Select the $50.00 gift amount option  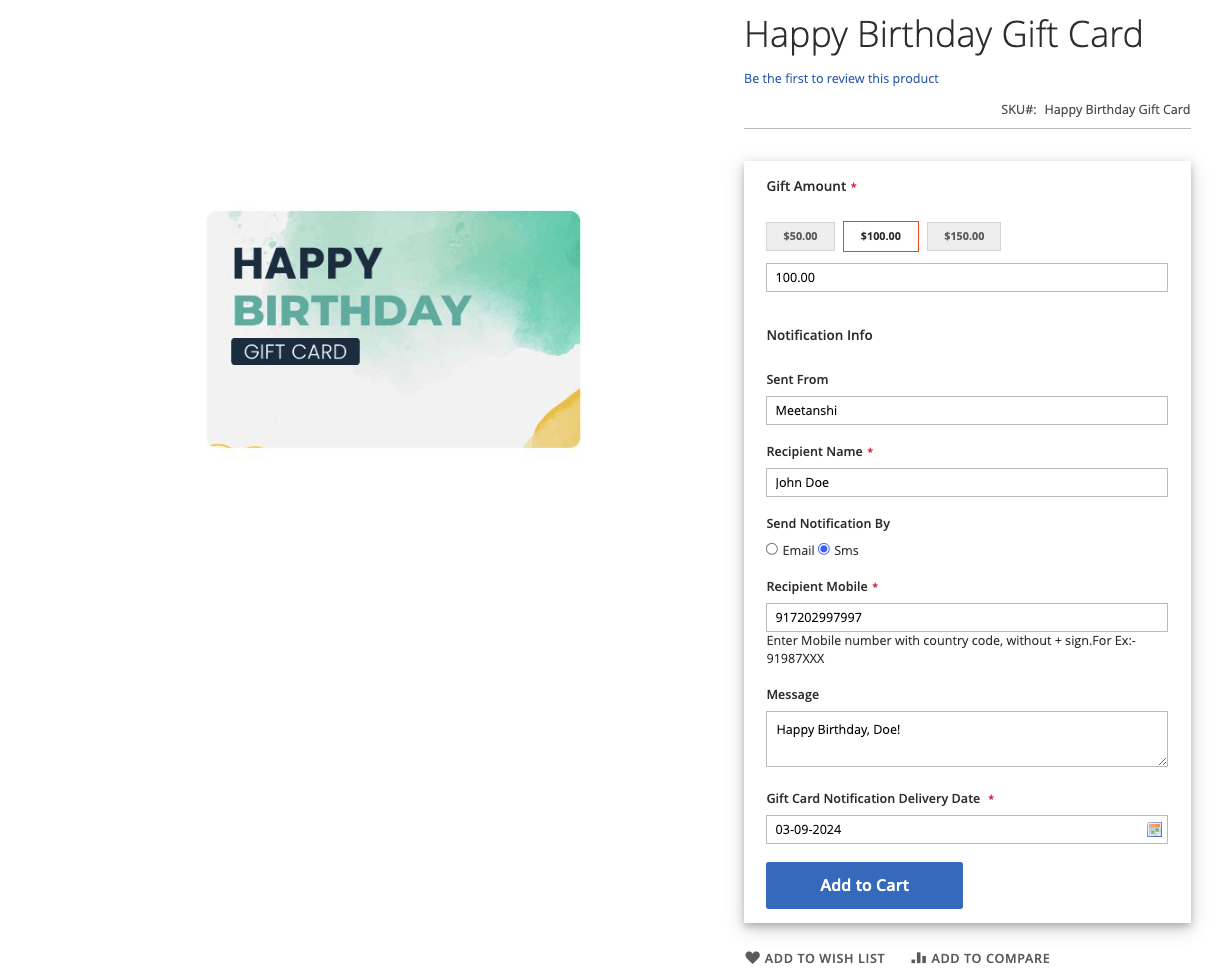pyautogui.click(x=800, y=236)
